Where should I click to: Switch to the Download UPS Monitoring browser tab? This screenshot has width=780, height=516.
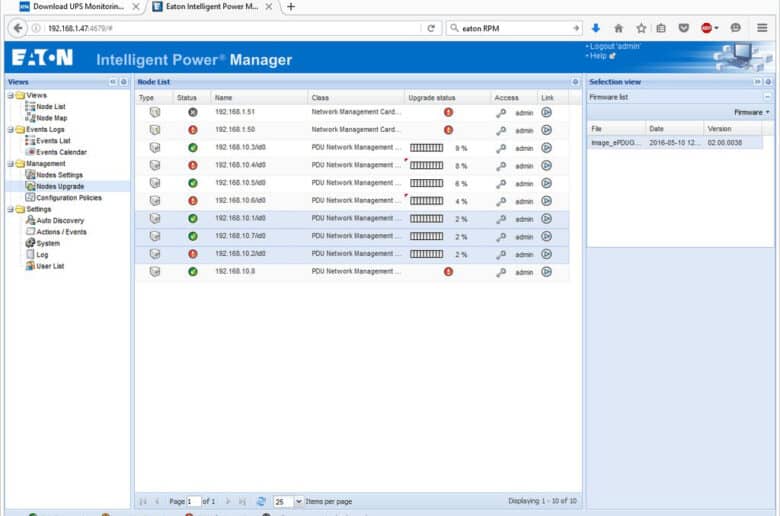click(78, 6)
